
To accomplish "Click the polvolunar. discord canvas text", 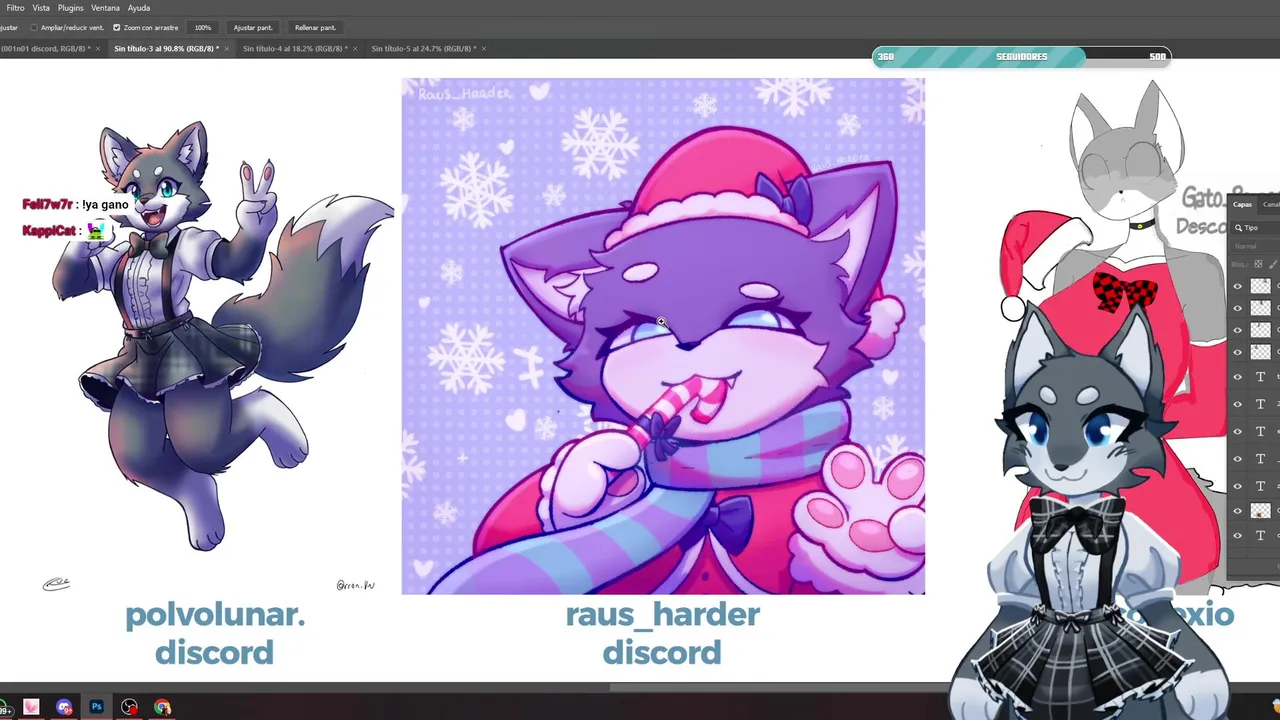I will 214,634.
